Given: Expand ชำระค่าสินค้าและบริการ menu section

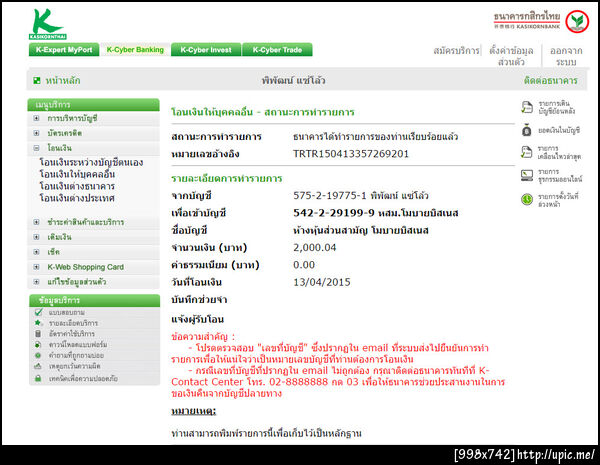Looking at the screenshot, I should 36,222.
